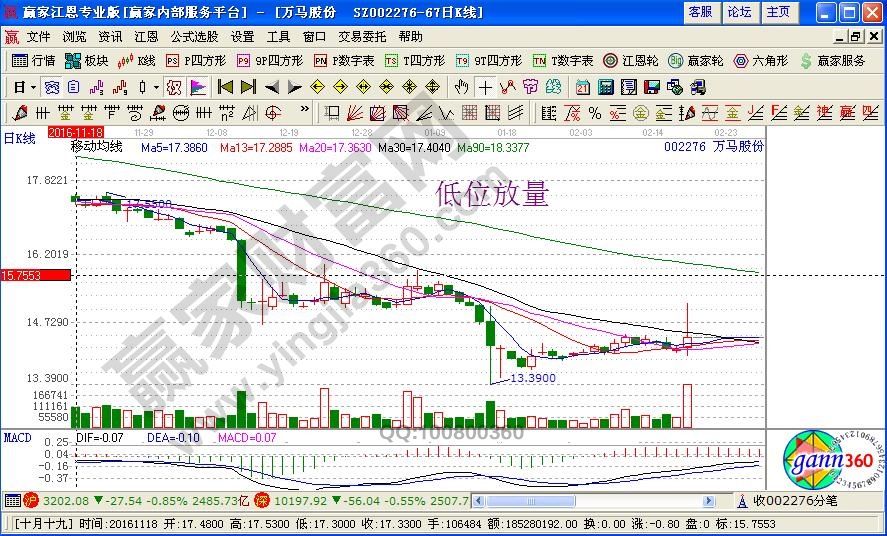Screen dimensions: 887x536
Task: Open the calculator icon in toolbar
Action: click(605, 87)
